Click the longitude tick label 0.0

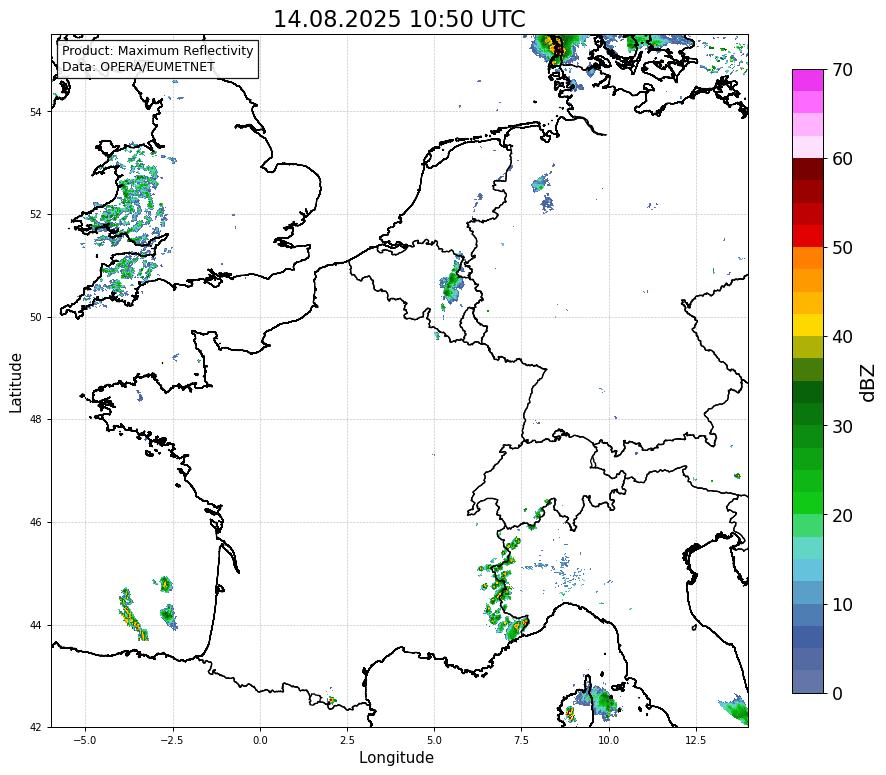pos(260,741)
